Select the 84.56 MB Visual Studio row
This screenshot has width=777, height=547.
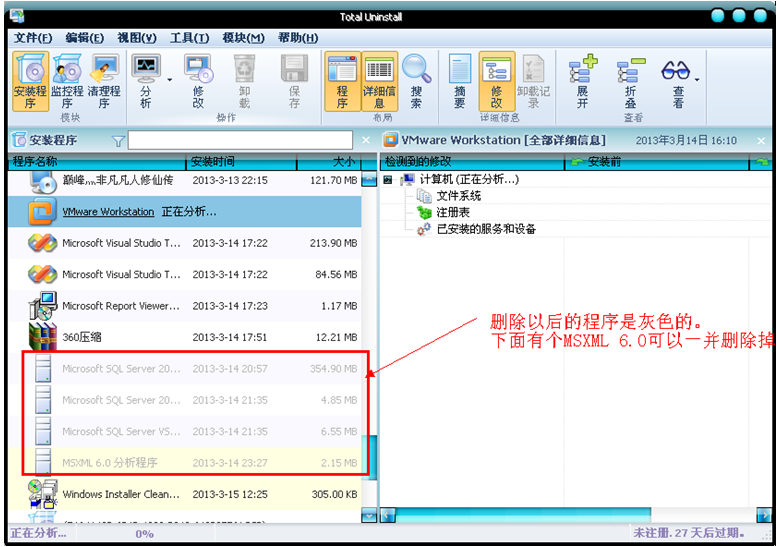click(x=184, y=274)
